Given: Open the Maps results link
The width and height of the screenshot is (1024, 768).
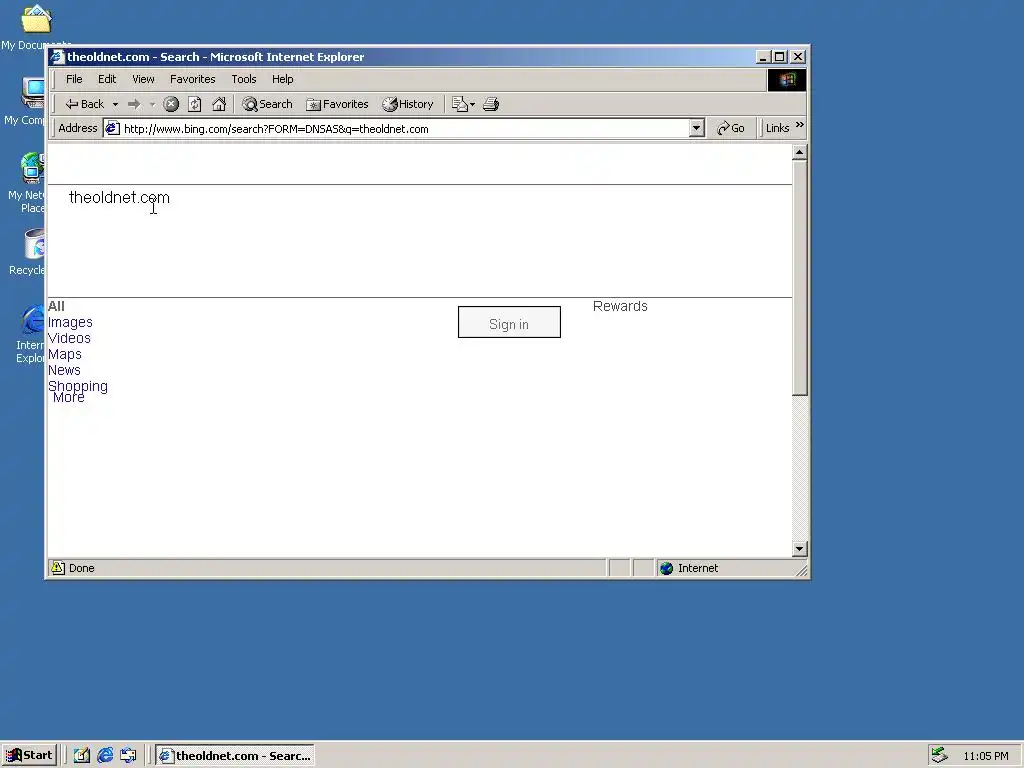Looking at the screenshot, I should 65,354.
